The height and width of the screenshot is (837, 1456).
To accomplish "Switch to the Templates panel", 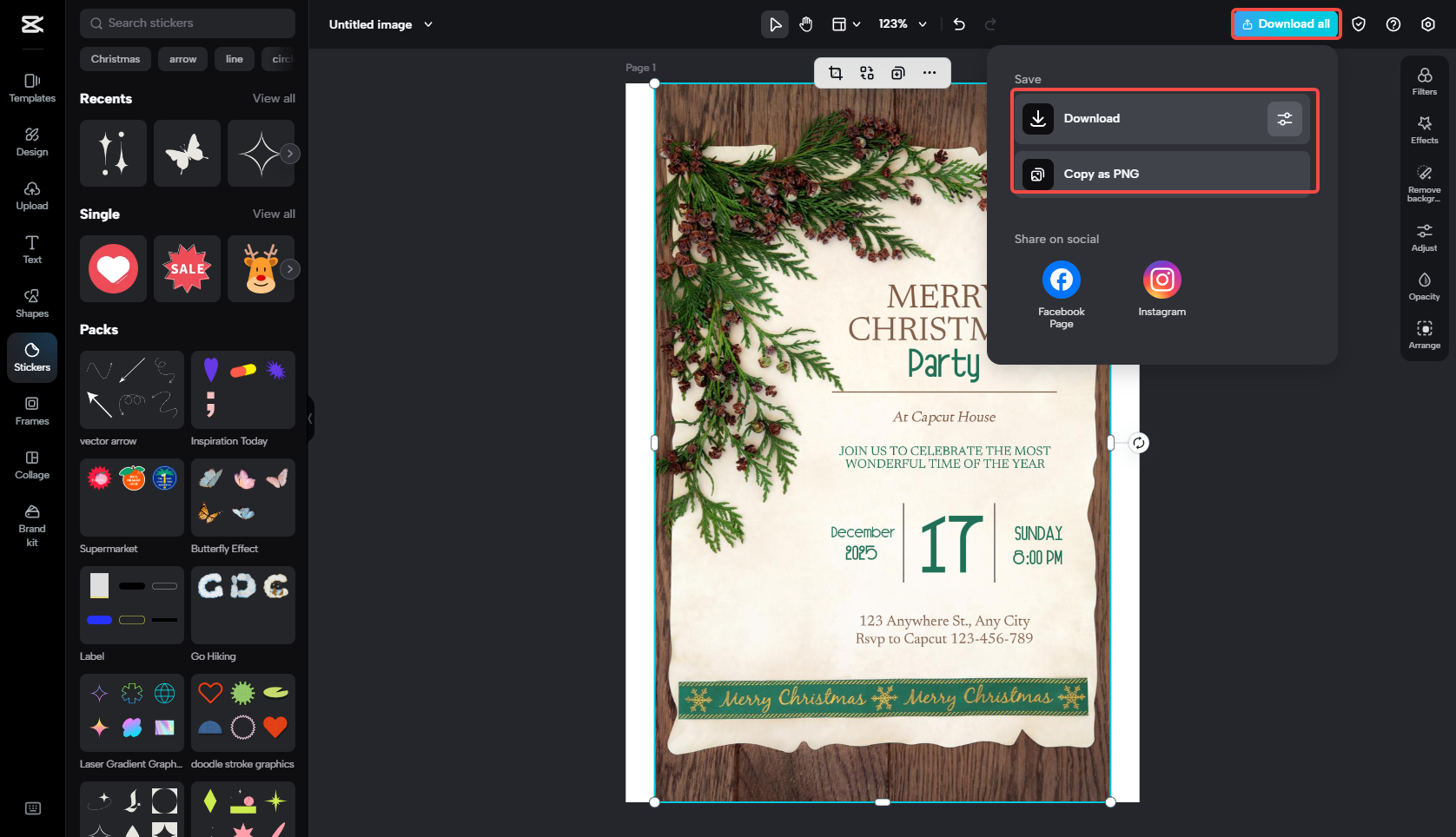I will [31, 88].
